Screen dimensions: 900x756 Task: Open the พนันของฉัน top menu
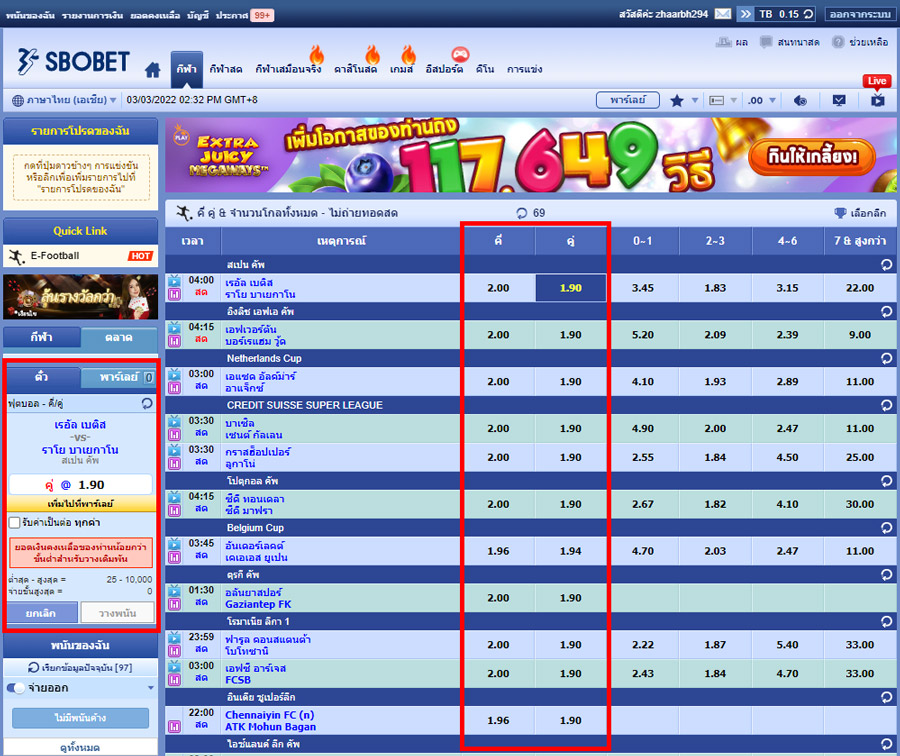click(30, 15)
